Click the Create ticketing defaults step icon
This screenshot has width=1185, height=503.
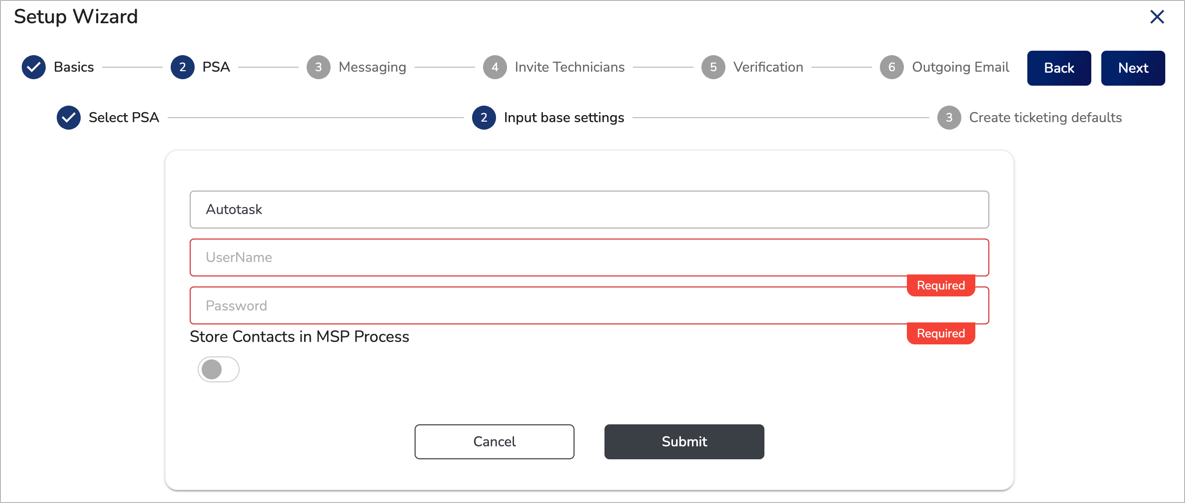(949, 118)
